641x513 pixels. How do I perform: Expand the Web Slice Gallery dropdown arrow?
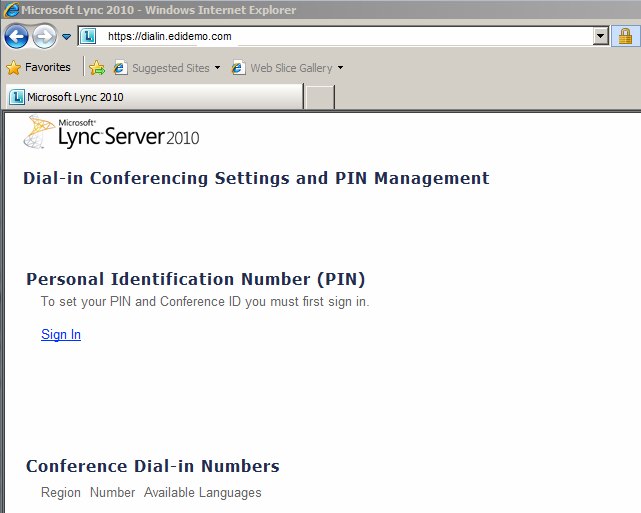pyautogui.click(x=340, y=67)
